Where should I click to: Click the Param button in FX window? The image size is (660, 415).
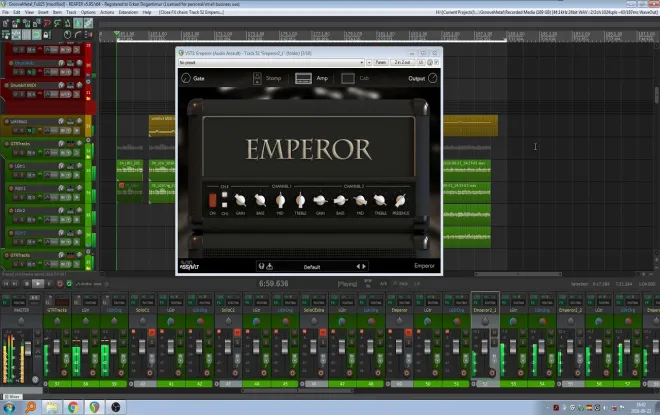pyautogui.click(x=381, y=62)
